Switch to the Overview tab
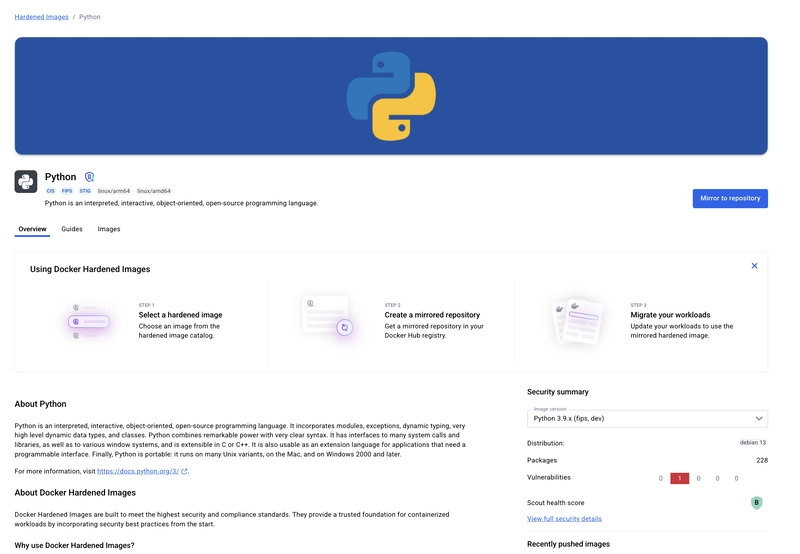This screenshot has width=800, height=554. (x=32, y=229)
